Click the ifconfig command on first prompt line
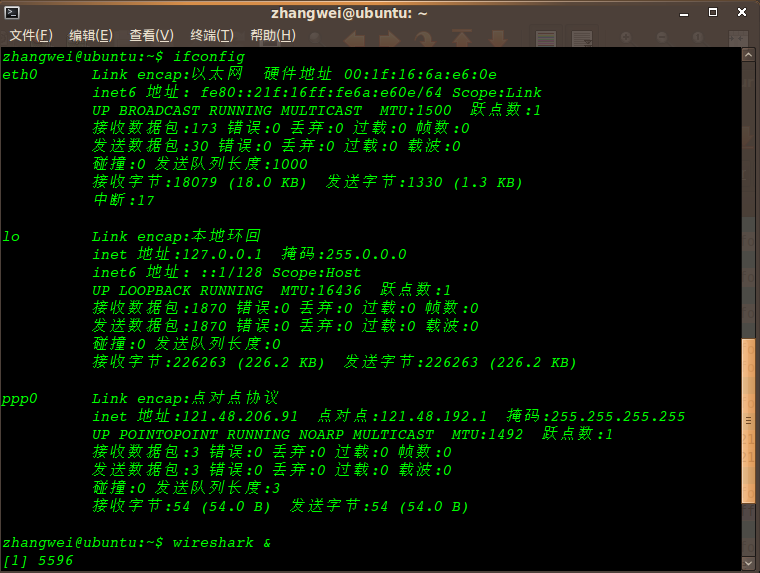Image resolution: width=760 pixels, height=573 pixels. tap(209, 57)
